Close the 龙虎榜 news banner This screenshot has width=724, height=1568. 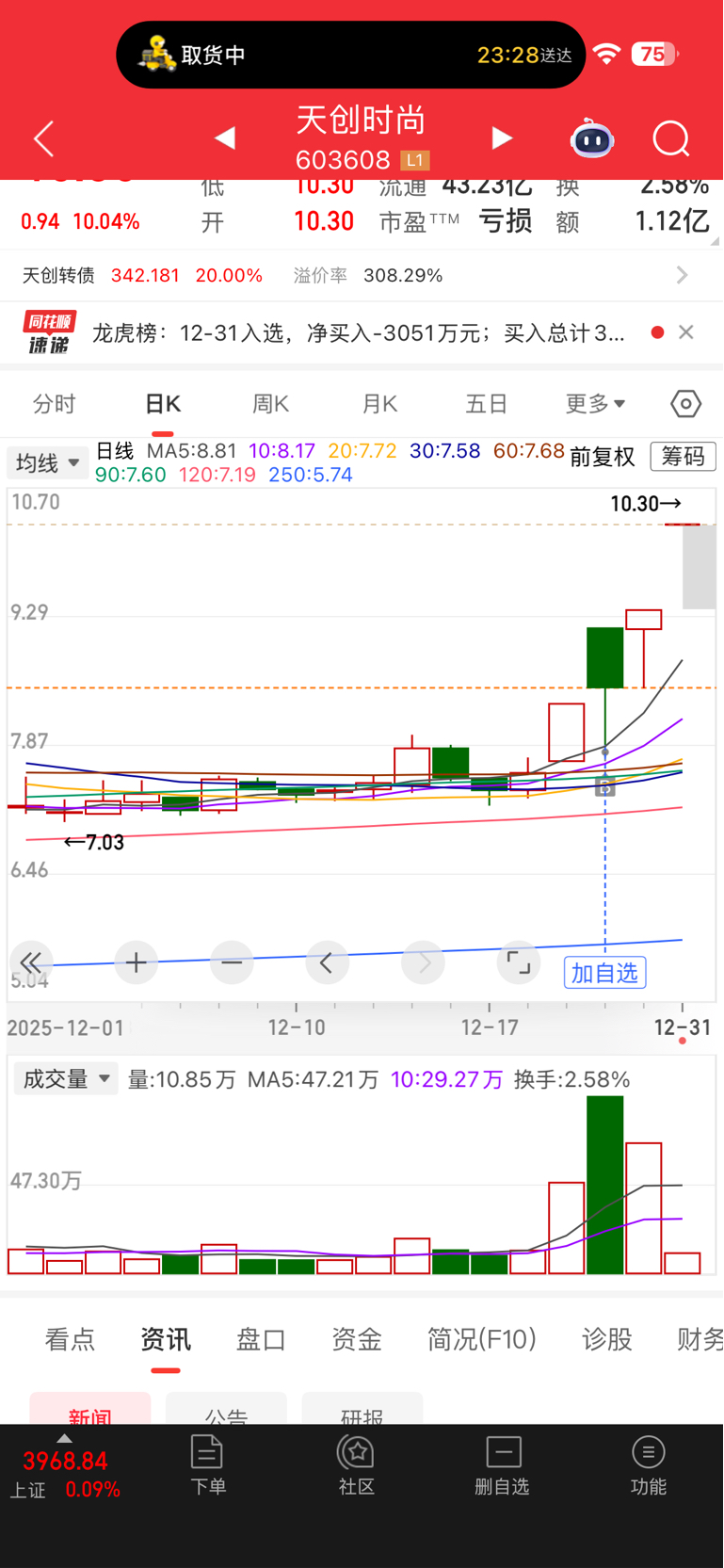point(686,331)
